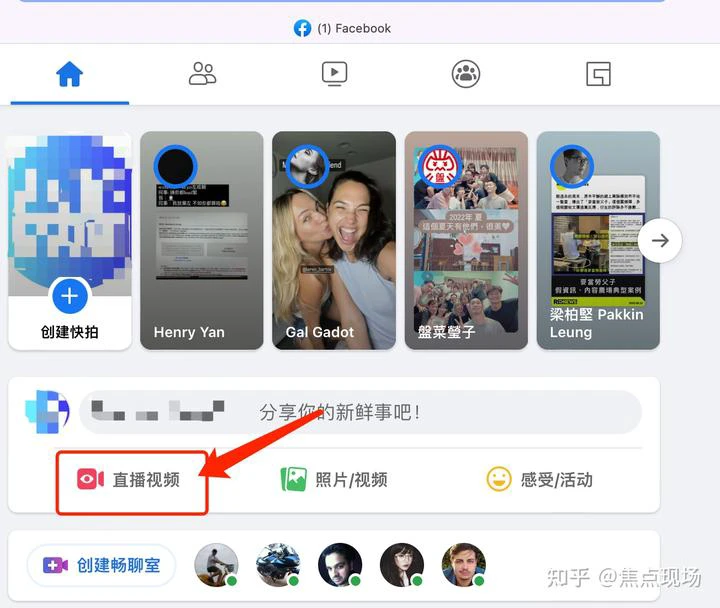720x608 pixels.
Task: Select the bearded man contact avatar
Action: pyautogui.click(x=463, y=565)
